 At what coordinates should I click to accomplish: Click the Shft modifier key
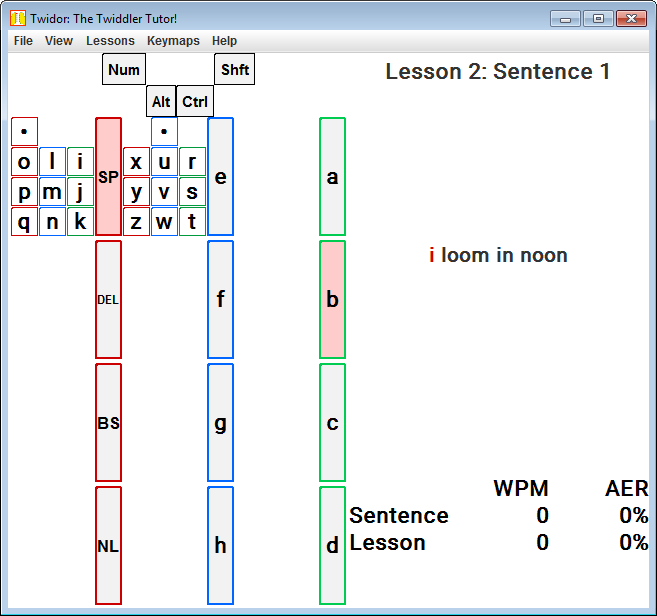click(x=235, y=69)
